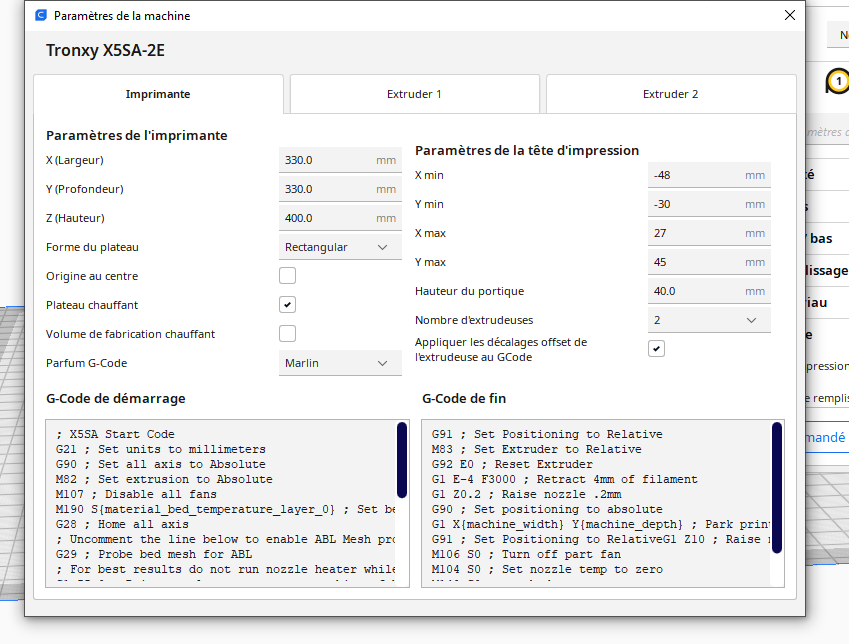Screen dimensions: 849x644
Task: Toggle Appliquer les décalages offset checkbox
Action: click(656, 349)
